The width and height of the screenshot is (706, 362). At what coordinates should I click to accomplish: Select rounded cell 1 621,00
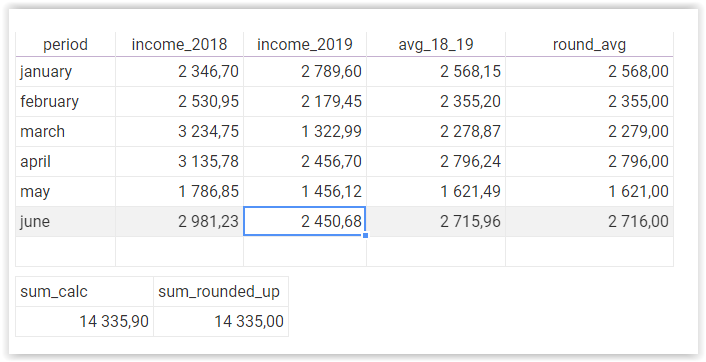[589, 191]
